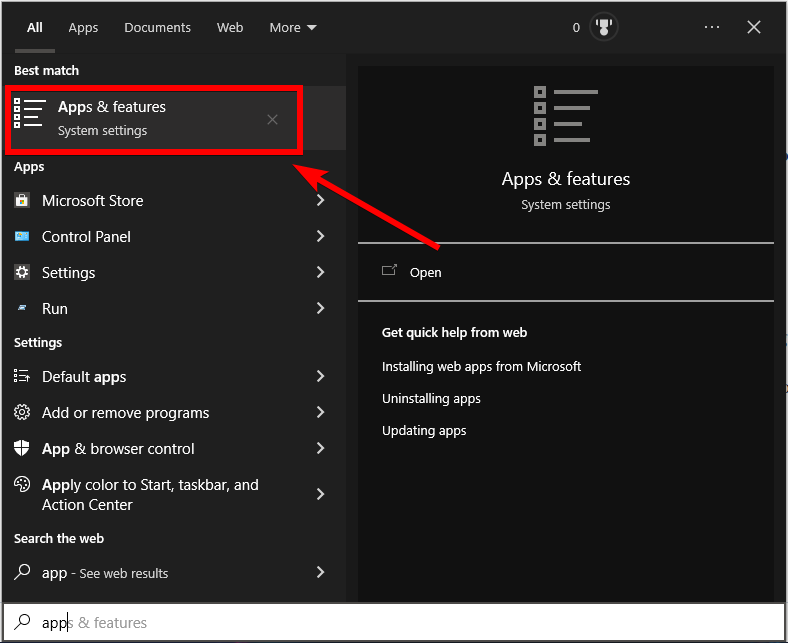This screenshot has width=788, height=643.
Task: Click the rewards points count 0
Action: pos(576,27)
